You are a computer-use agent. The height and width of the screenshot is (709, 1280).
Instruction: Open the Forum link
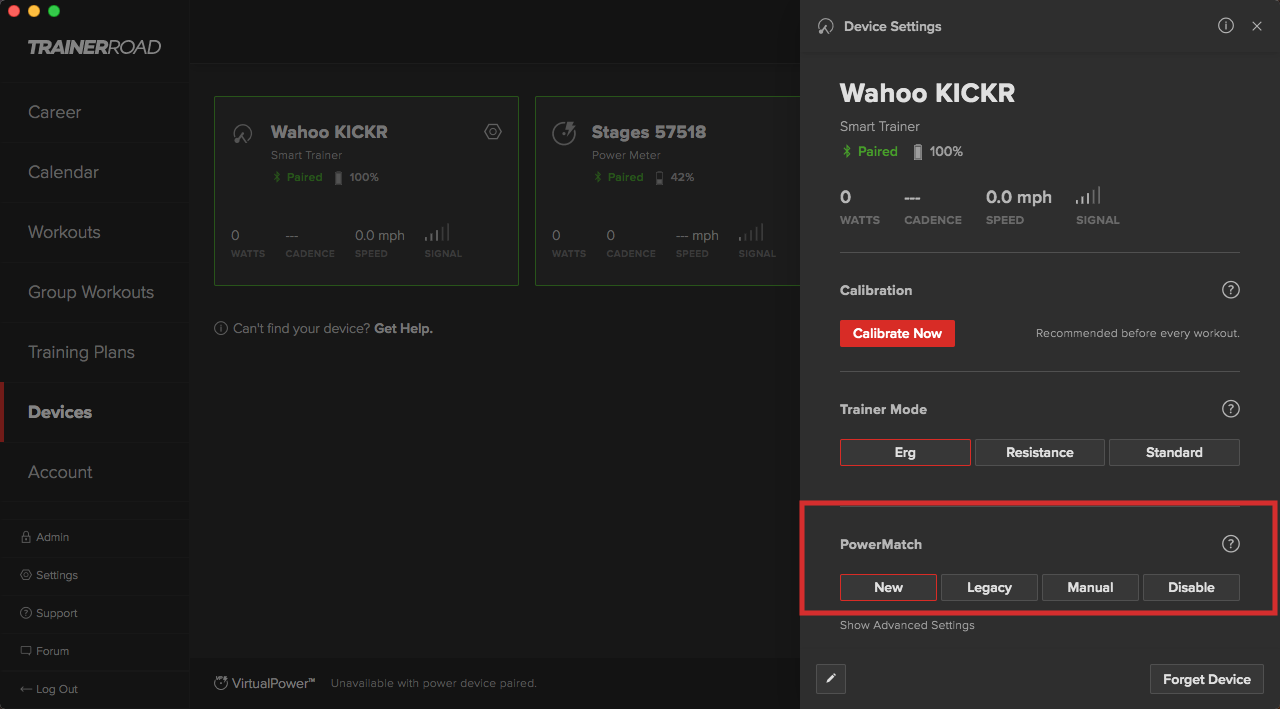click(x=45, y=651)
